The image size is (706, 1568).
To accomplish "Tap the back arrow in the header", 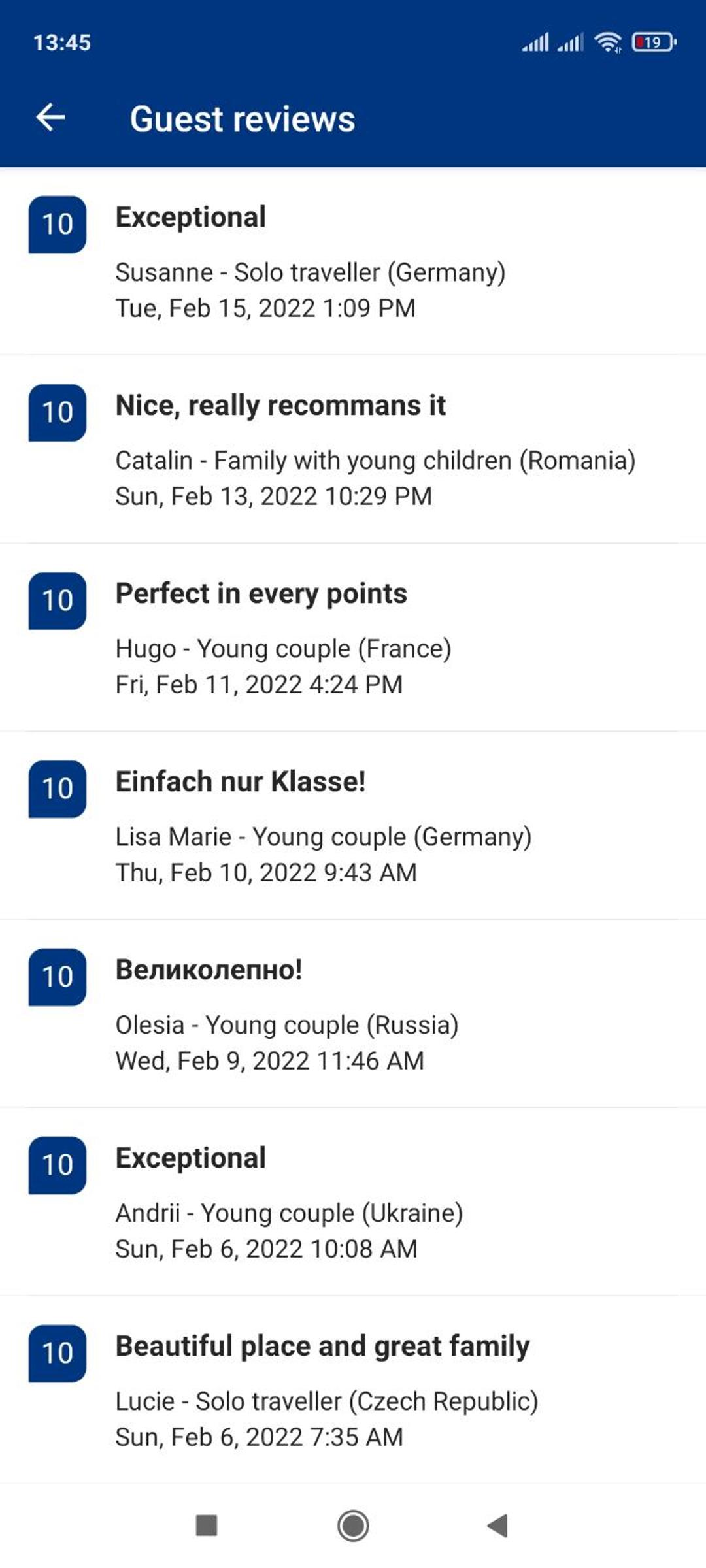I will tap(50, 118).
